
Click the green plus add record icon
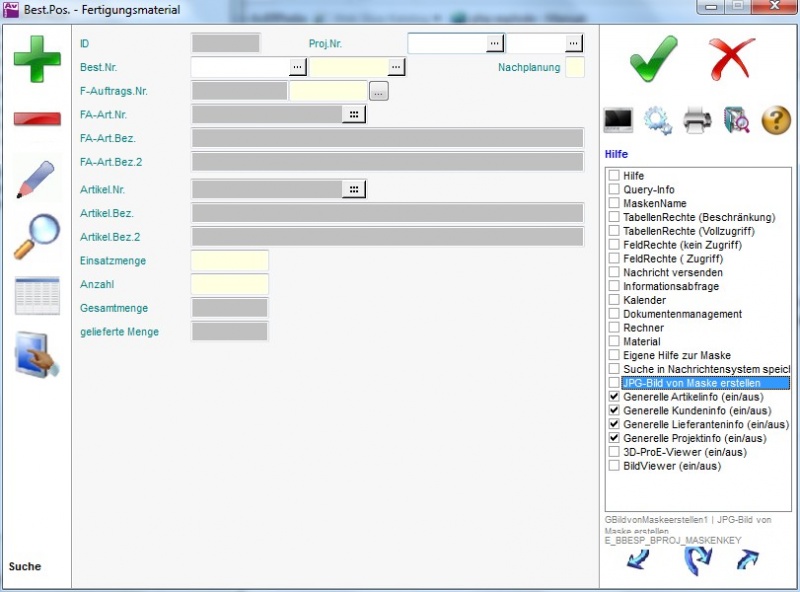tap(37, 58)
